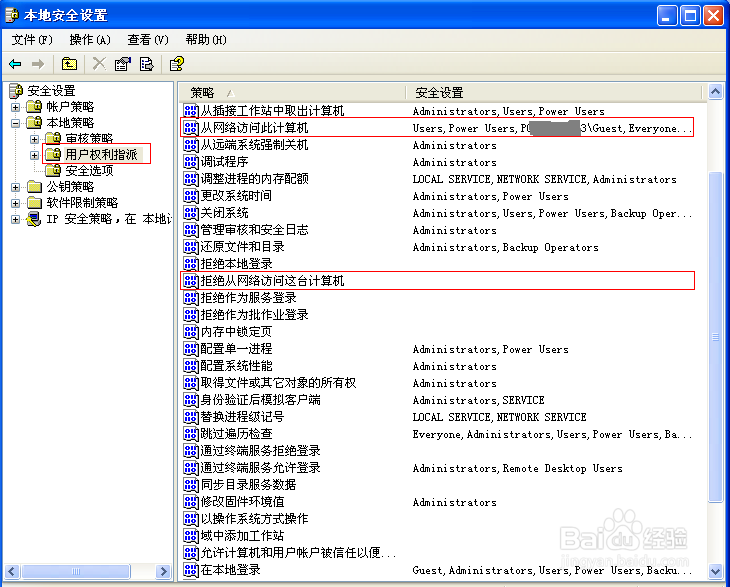The width and height of the screenshot is (730, 587).
Task: Open the 操作(A) menu
Action: [90, 40]
